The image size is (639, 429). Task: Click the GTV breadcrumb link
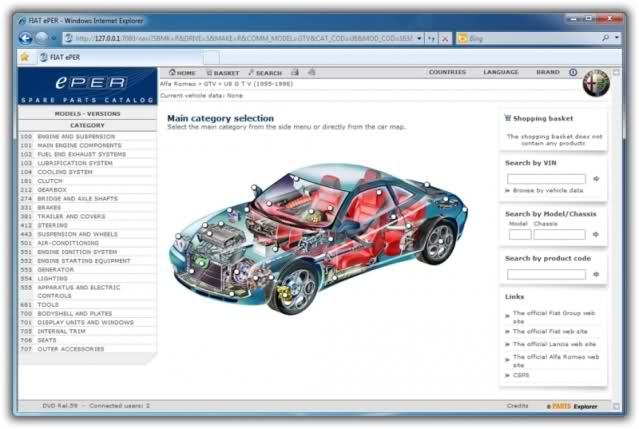point(209,84)
